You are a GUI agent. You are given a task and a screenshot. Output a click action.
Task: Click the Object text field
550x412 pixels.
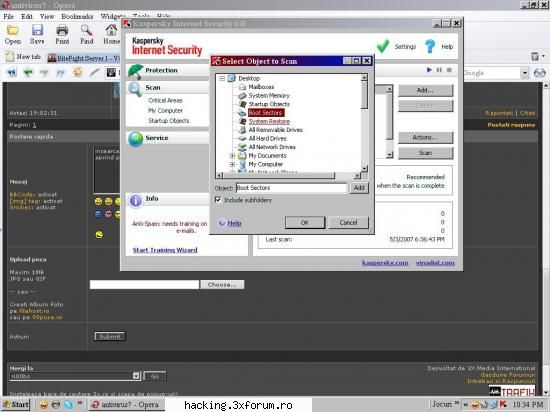[x=291, y=188]
